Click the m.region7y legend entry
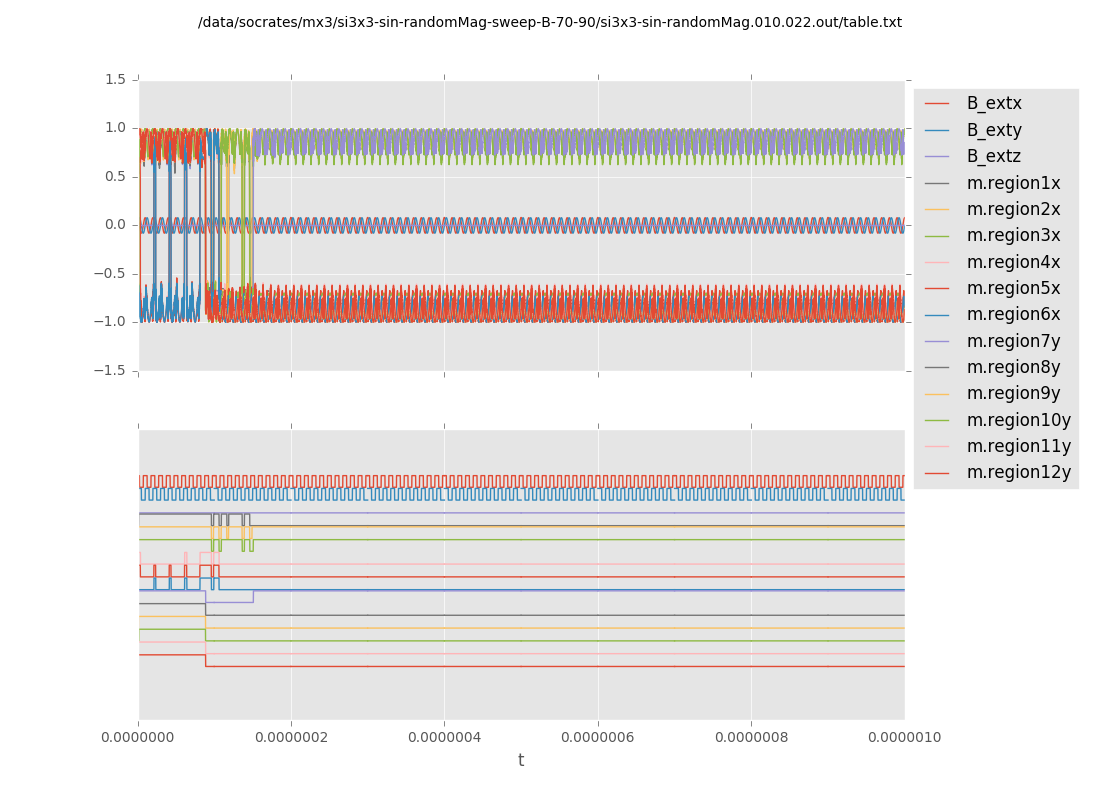Screen dimensions: 1100x800 1013,341
